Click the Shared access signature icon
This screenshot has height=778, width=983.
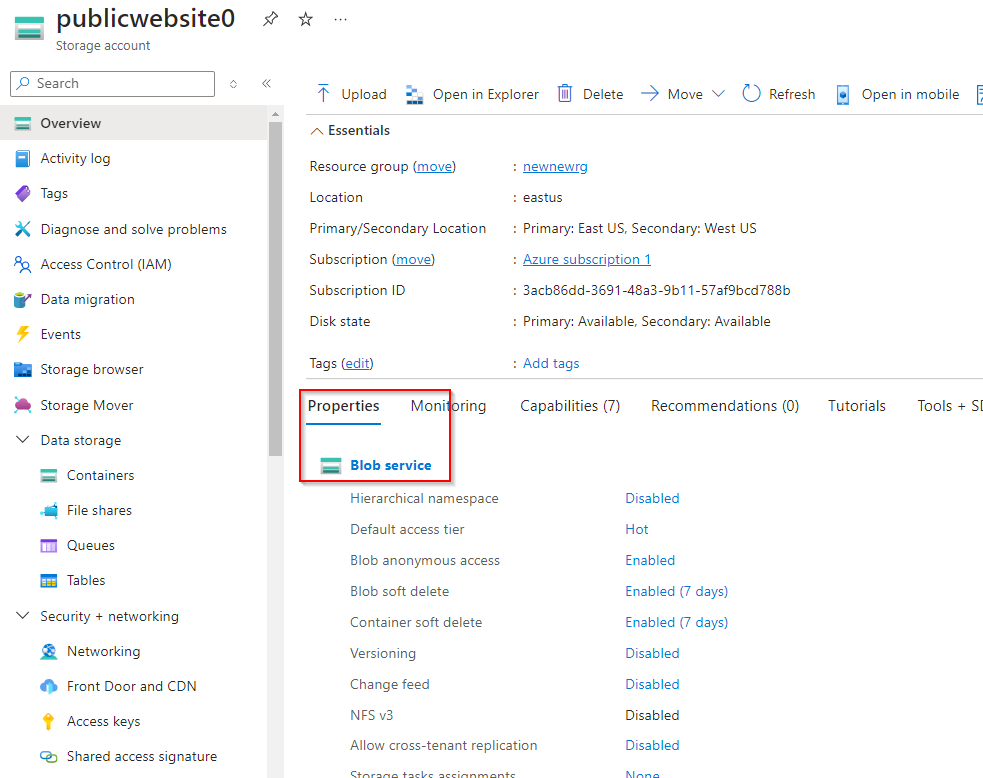(49, 757)
